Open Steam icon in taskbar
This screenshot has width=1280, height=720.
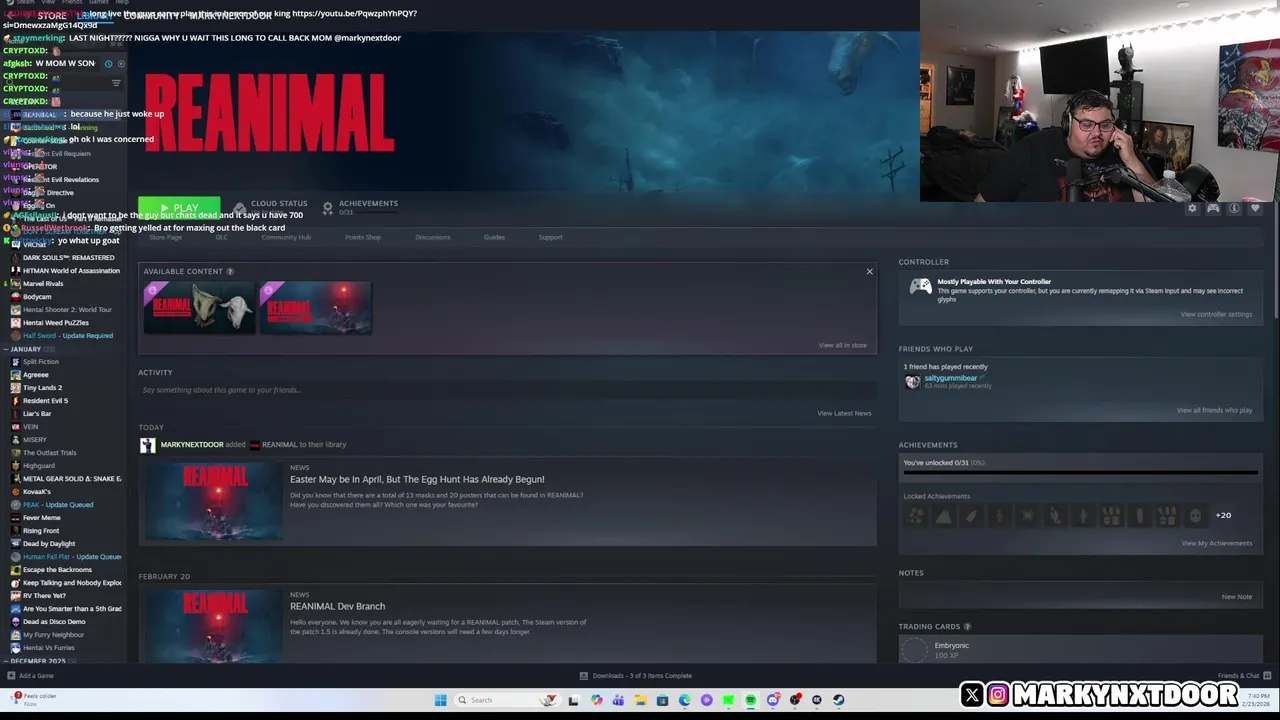pyautogui.click(x=838, y=700)
